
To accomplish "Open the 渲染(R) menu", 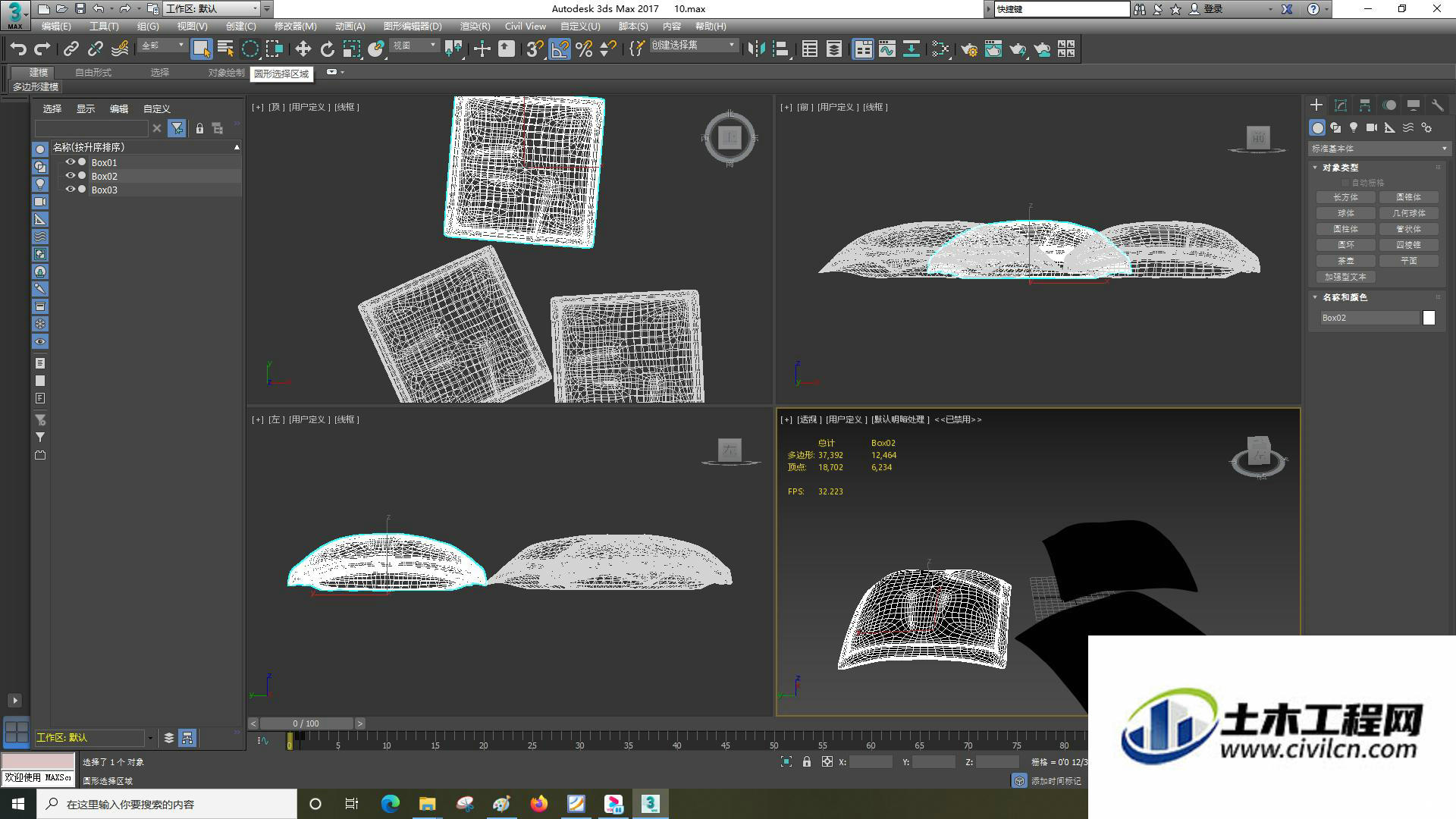I will point(475,26).
